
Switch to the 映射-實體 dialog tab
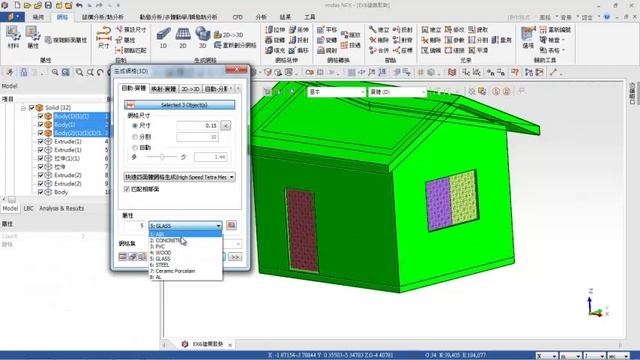pos(163,89)
